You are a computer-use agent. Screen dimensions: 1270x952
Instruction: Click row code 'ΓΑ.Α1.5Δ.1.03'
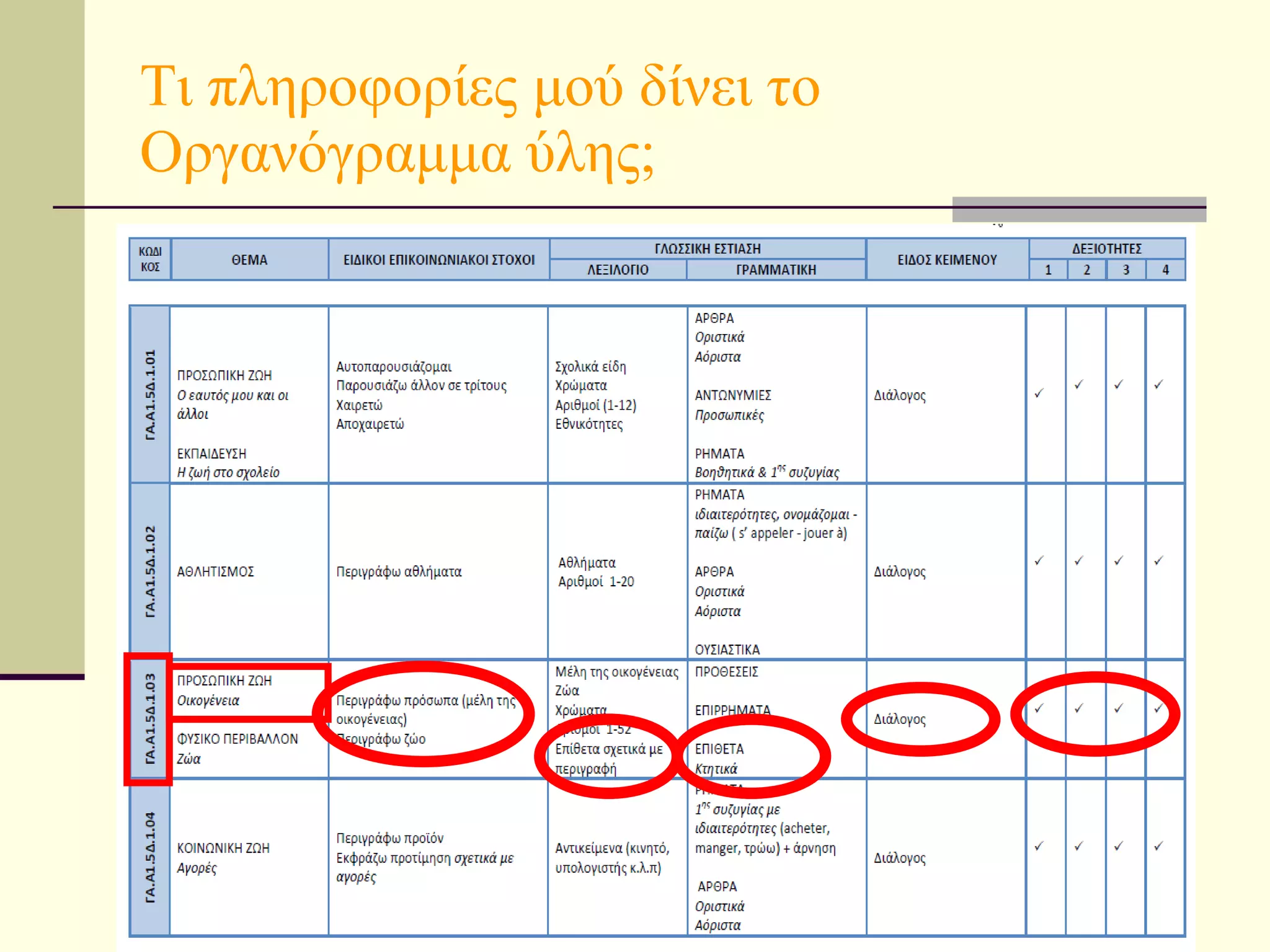pyautogui.click(x=150, y=718)
